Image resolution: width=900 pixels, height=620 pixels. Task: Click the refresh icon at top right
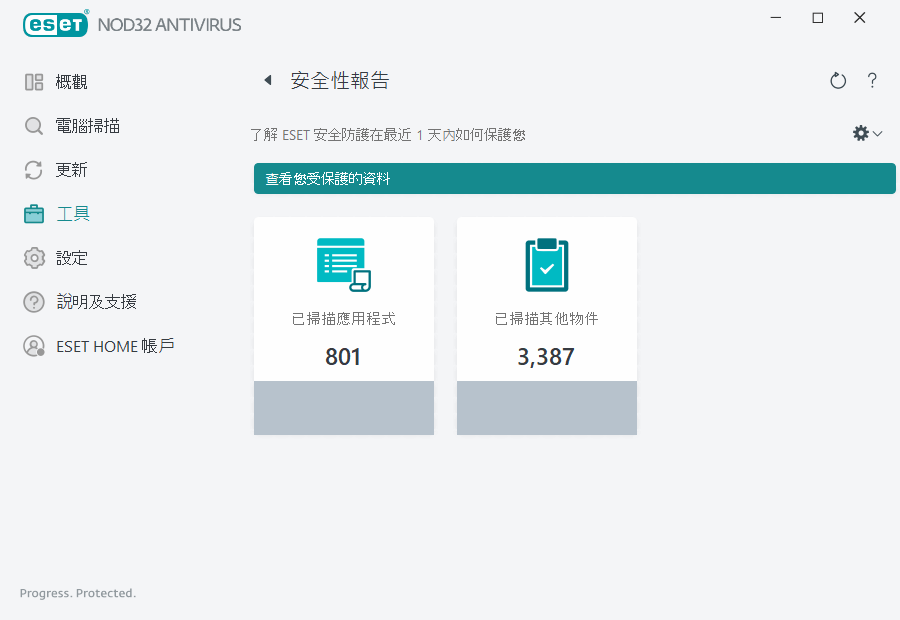tap(838, 80)
